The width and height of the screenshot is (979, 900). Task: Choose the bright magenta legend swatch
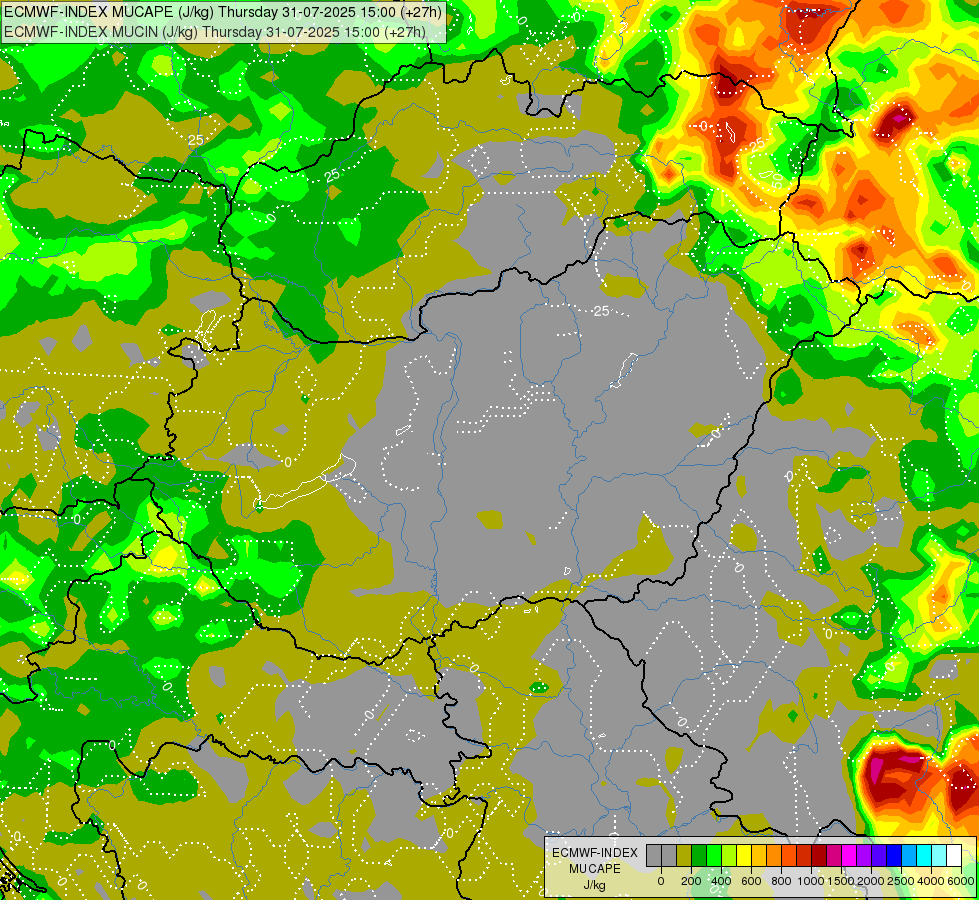[850, 855]
